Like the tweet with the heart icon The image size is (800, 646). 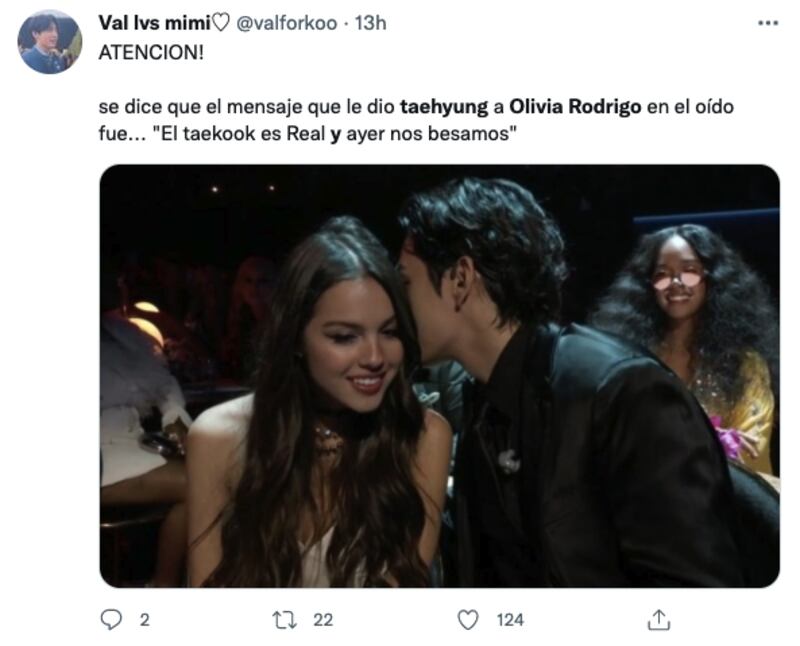pos(467,620)
